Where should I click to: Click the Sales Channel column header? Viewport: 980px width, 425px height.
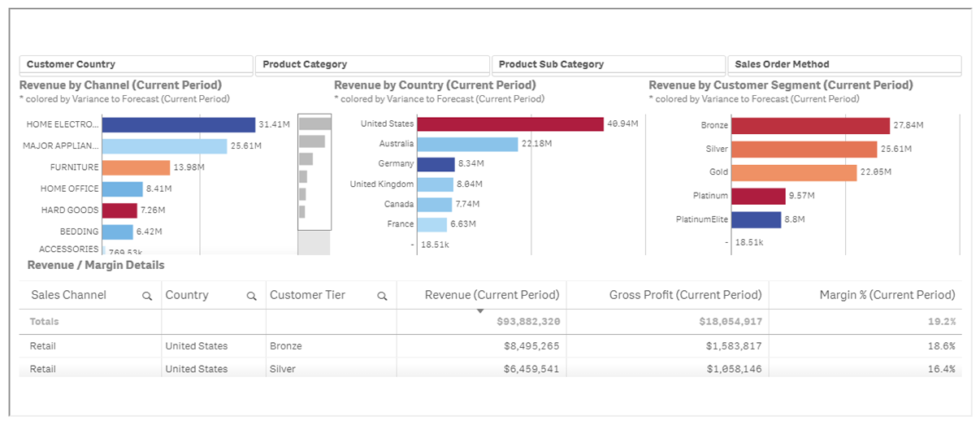(69, 295)
